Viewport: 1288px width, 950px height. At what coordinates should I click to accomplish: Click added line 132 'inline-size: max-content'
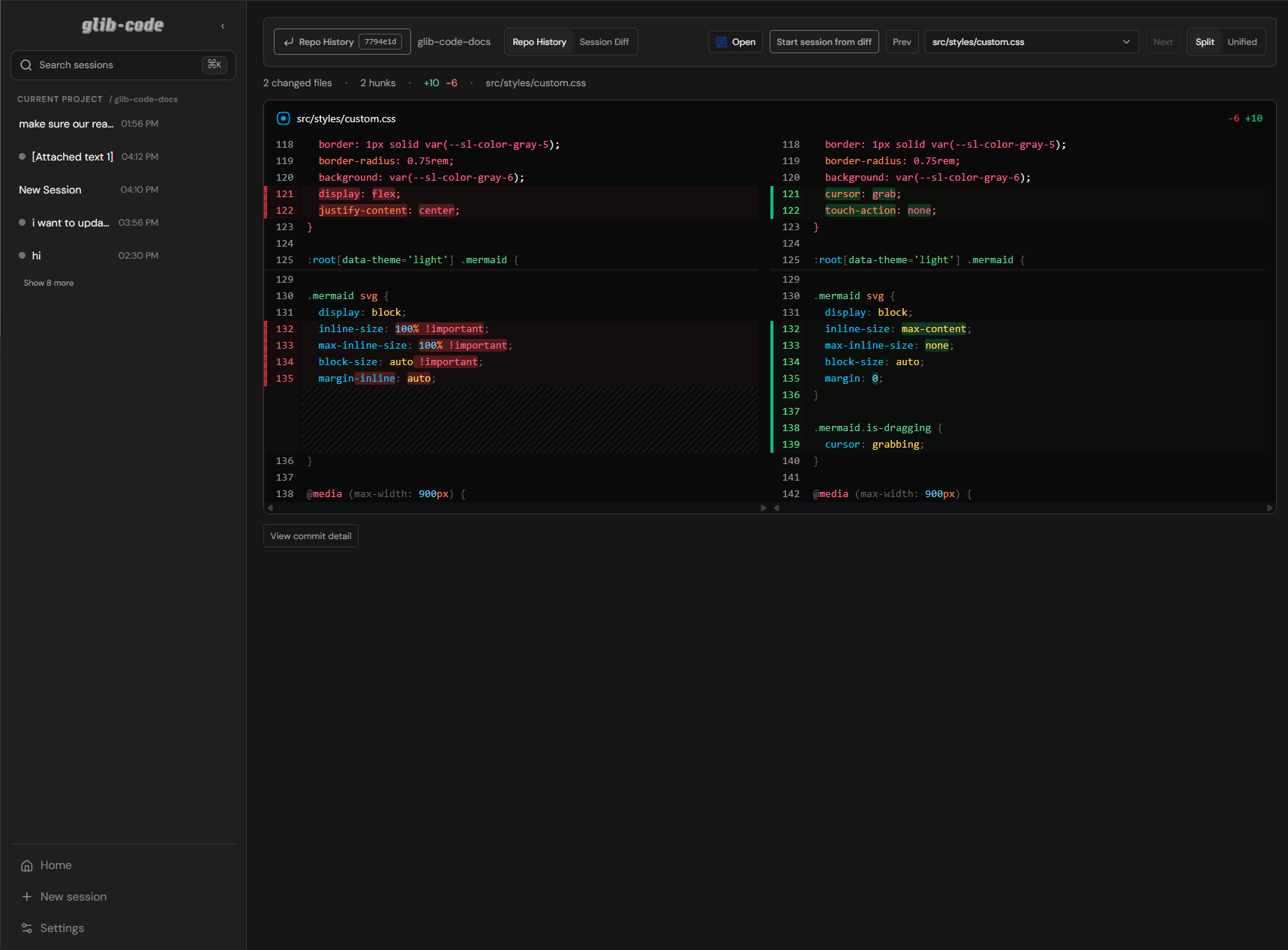(x=1017, y=329)
